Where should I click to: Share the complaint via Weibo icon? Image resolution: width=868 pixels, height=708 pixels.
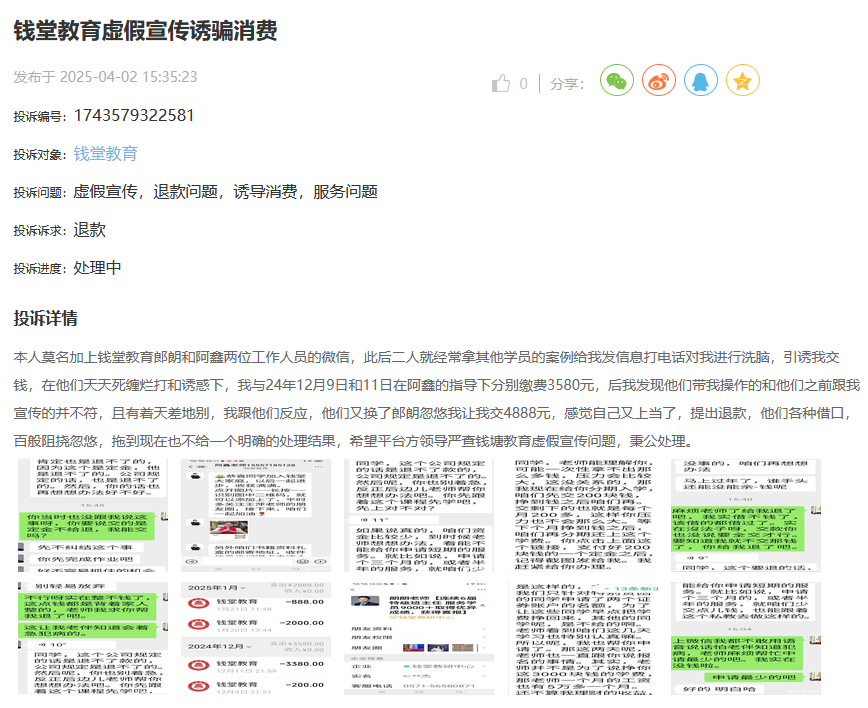point(659,80)
